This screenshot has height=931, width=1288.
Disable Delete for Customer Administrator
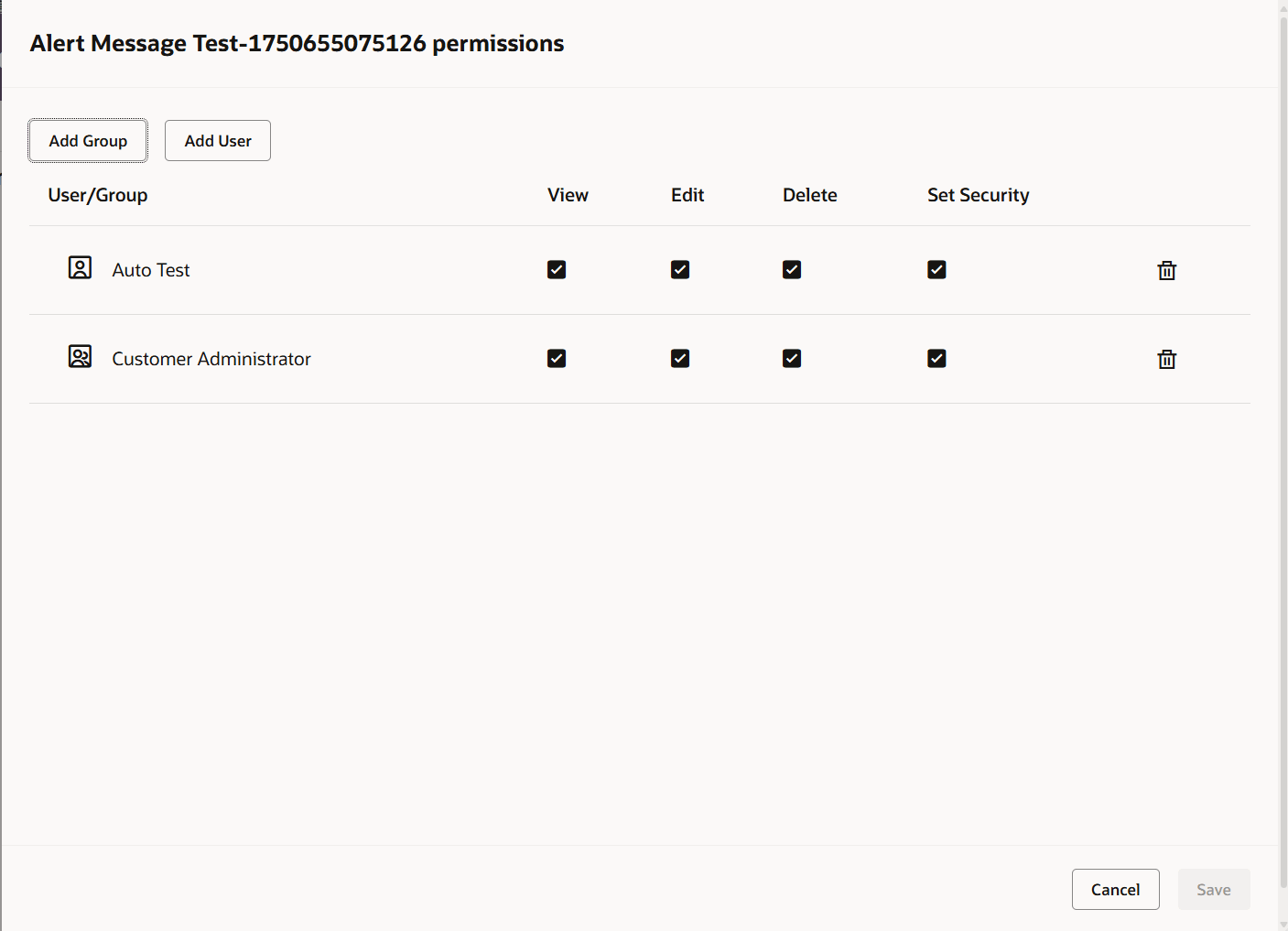point(792,358)
